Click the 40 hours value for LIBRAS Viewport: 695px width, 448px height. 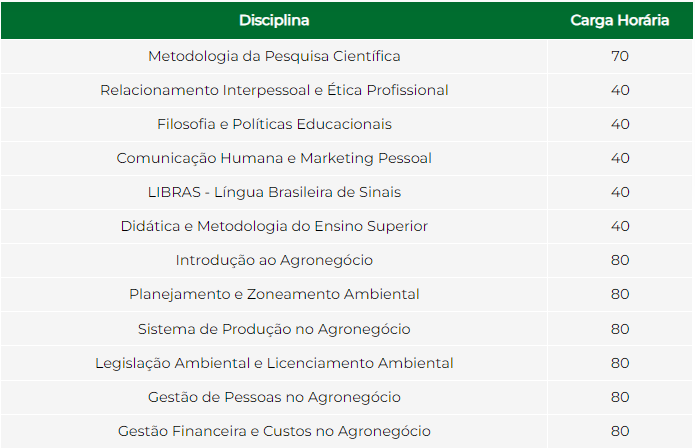coord(620,192)
